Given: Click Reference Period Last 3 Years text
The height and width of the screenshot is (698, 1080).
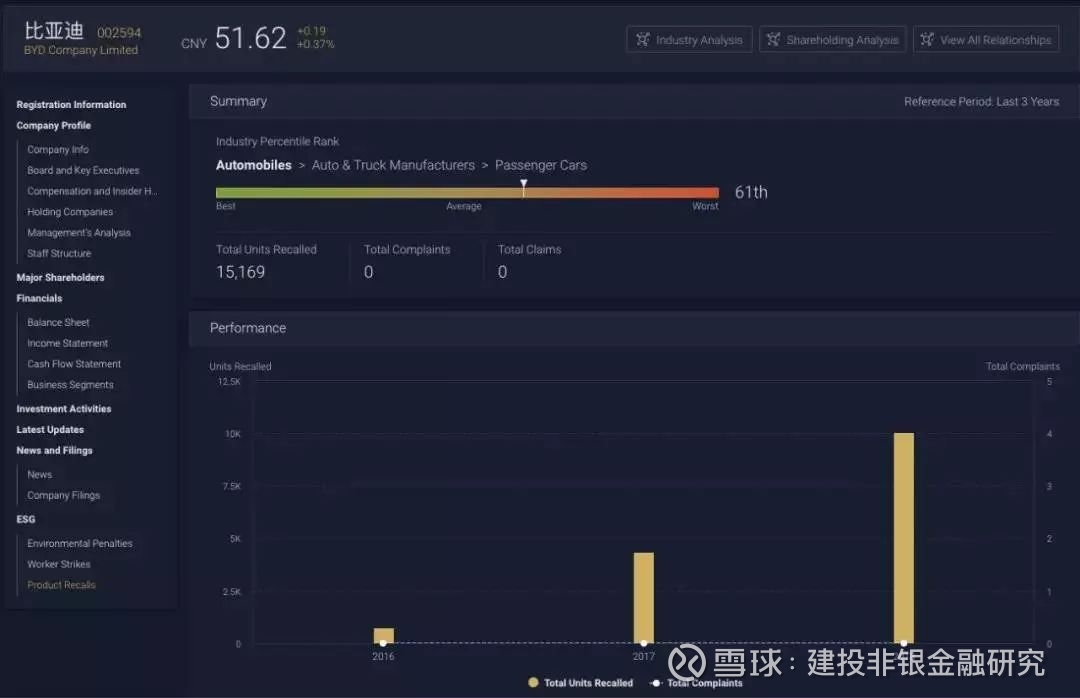Looking at the screenshot, I should click(x=982, y=101).
